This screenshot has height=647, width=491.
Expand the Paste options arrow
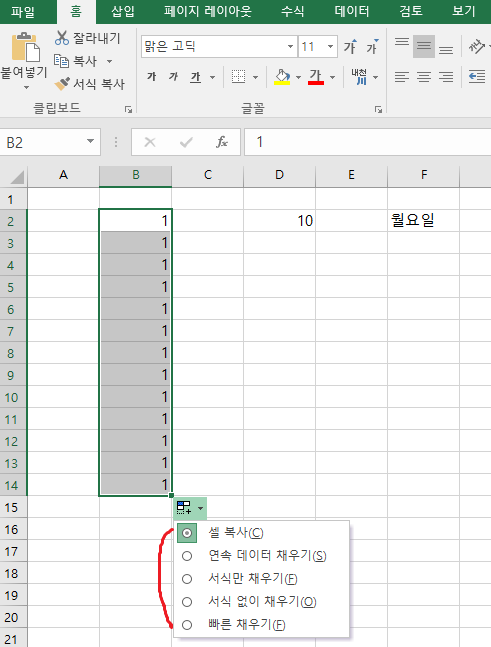tap(26, 87)
